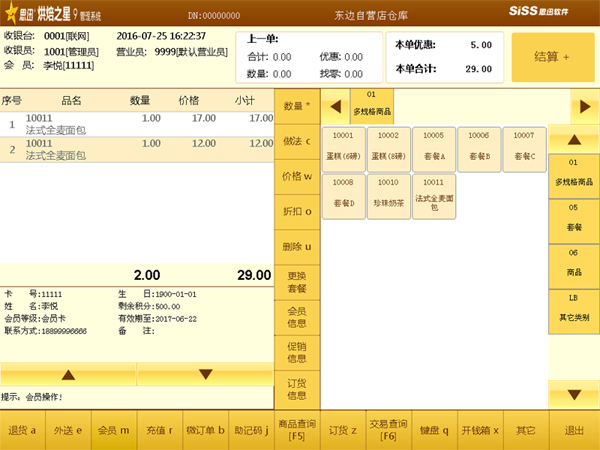Screen dimensions: 600x450
Task: Choose the 价格 w price function
Action: pyautogui.click(x=297, y=176)
